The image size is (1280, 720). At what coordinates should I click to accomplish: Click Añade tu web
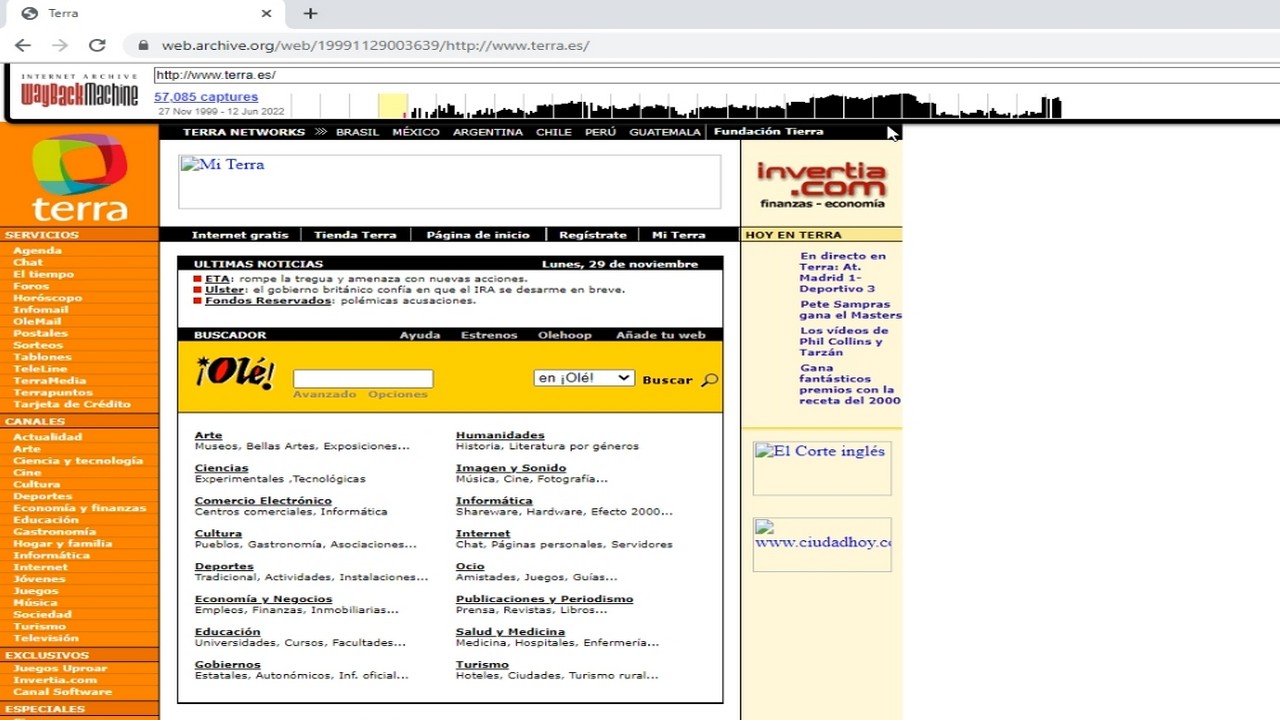coord(661,335)
